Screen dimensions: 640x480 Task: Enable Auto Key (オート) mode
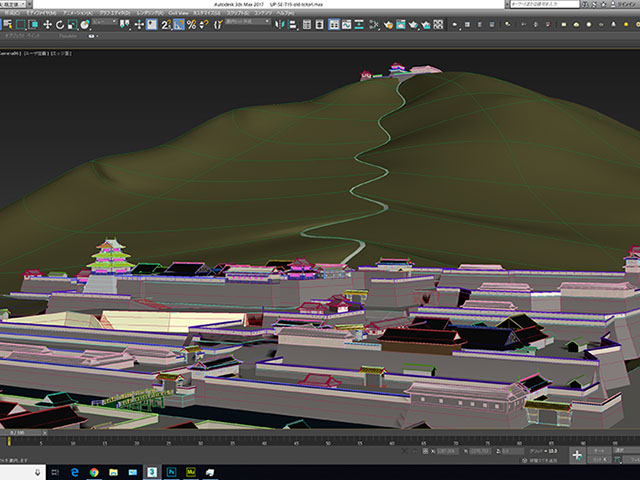[x=600, y=450]
